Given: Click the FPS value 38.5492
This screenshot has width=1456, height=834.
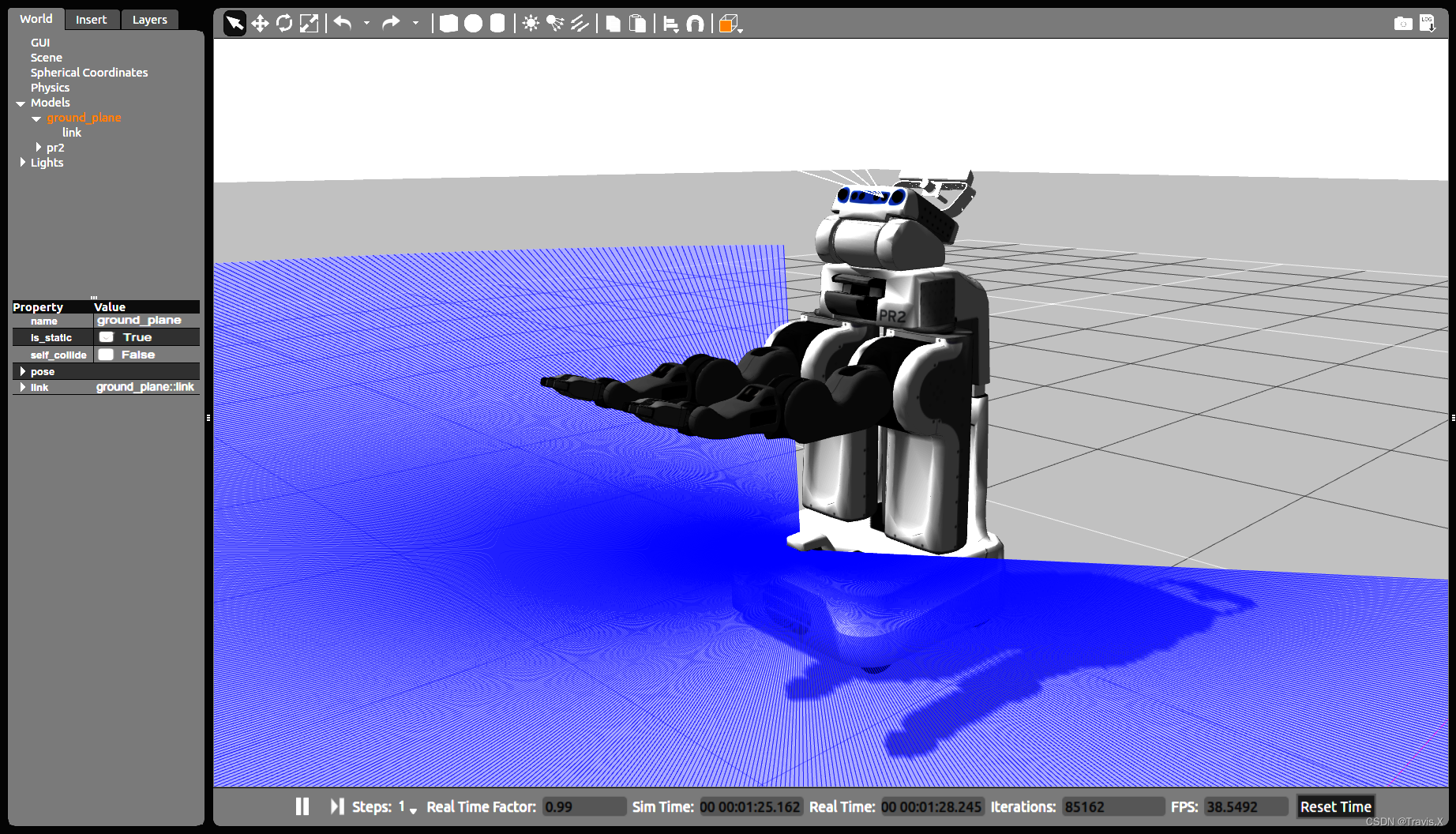Looking at the screenshot, I should pyautogui.click(x=1246, y=806).
